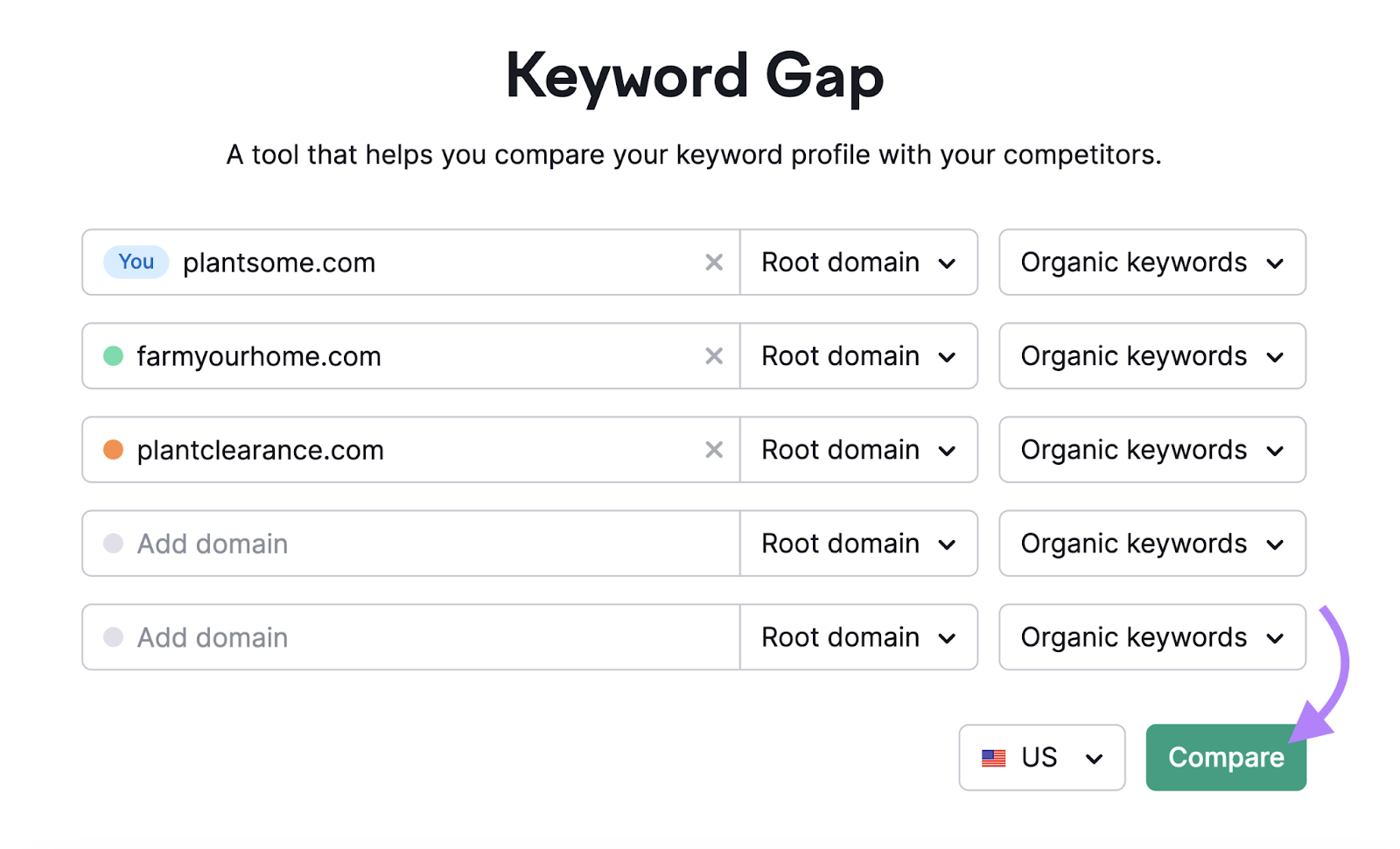
Task: Open Root domain dropdown in the fourth row
Action: (859, 544)
